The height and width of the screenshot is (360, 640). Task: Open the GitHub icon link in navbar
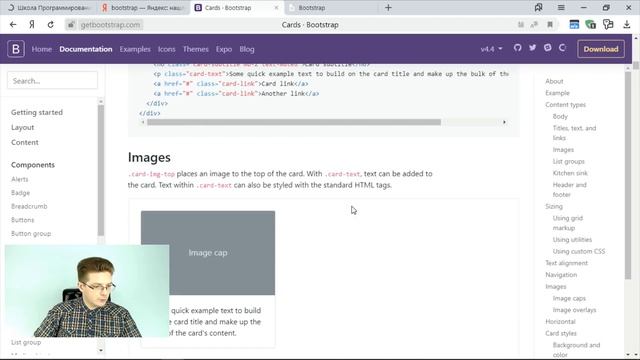(x=518, y=48)
